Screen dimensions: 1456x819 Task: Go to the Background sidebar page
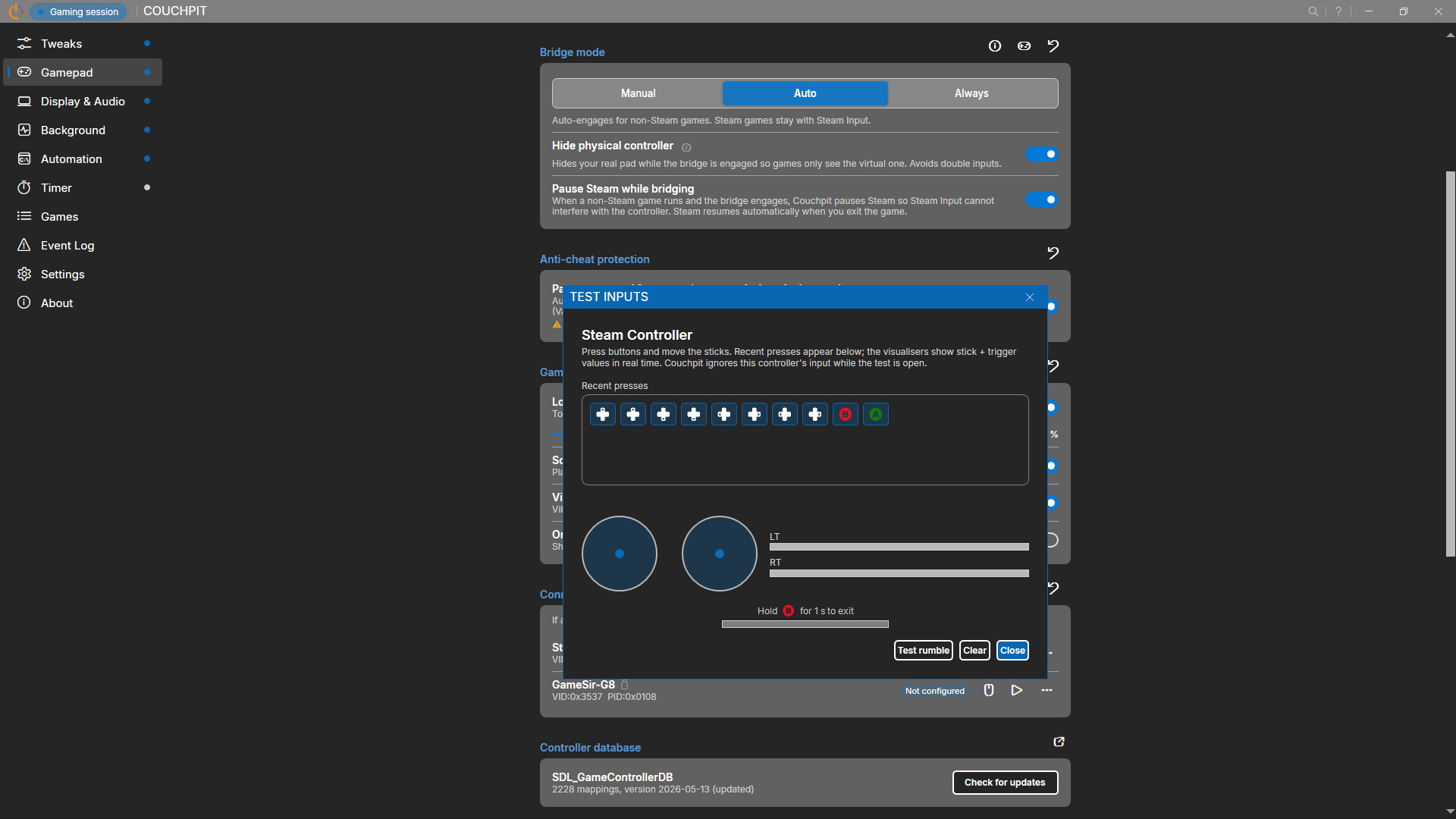(x=83, y=130)
